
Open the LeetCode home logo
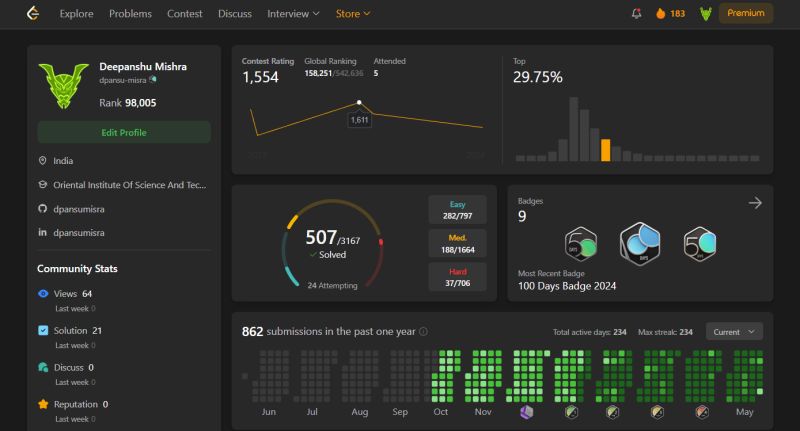pyautogui.click(x=33, y=13)
